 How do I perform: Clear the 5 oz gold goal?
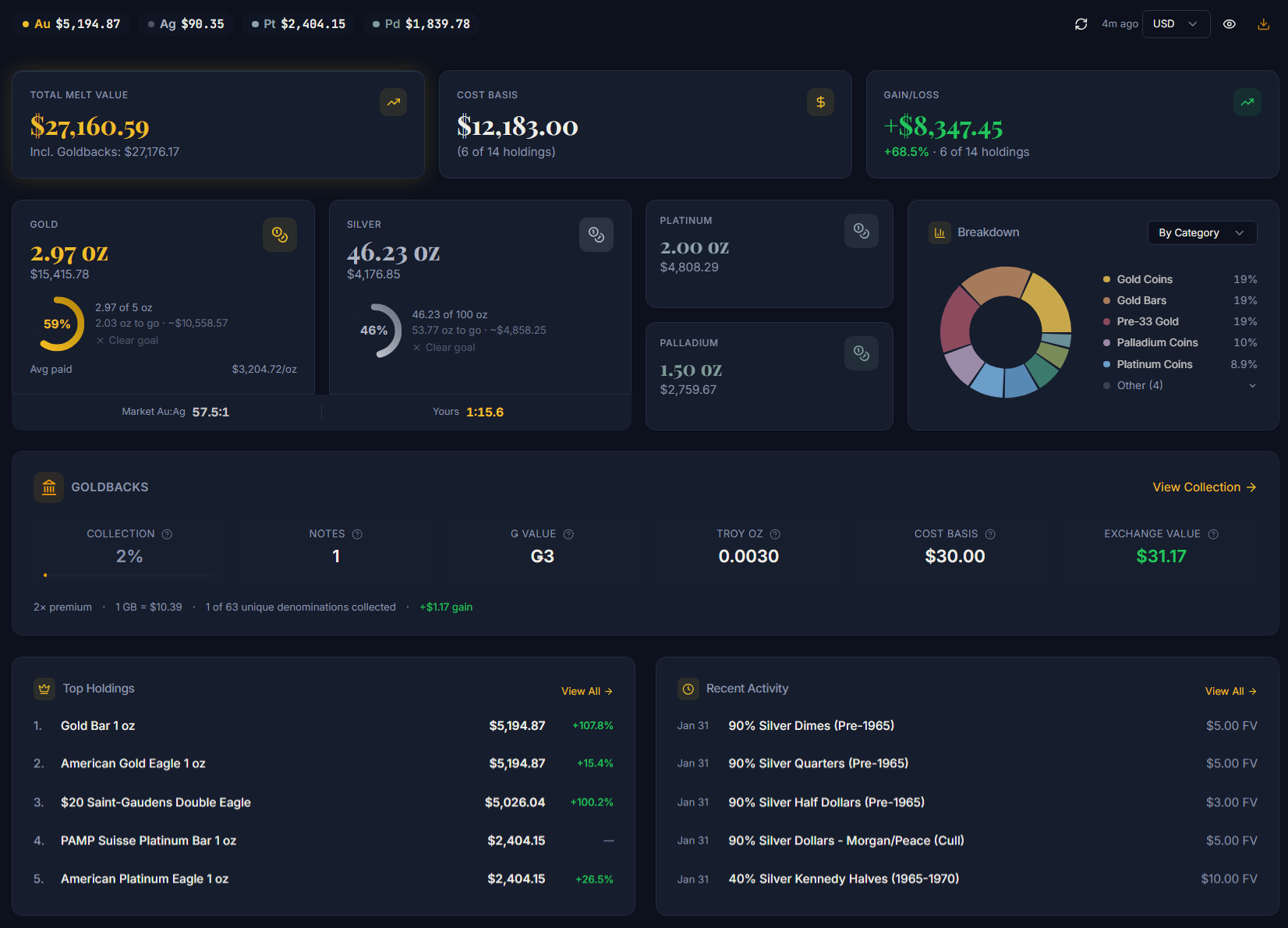coord(127,340)
